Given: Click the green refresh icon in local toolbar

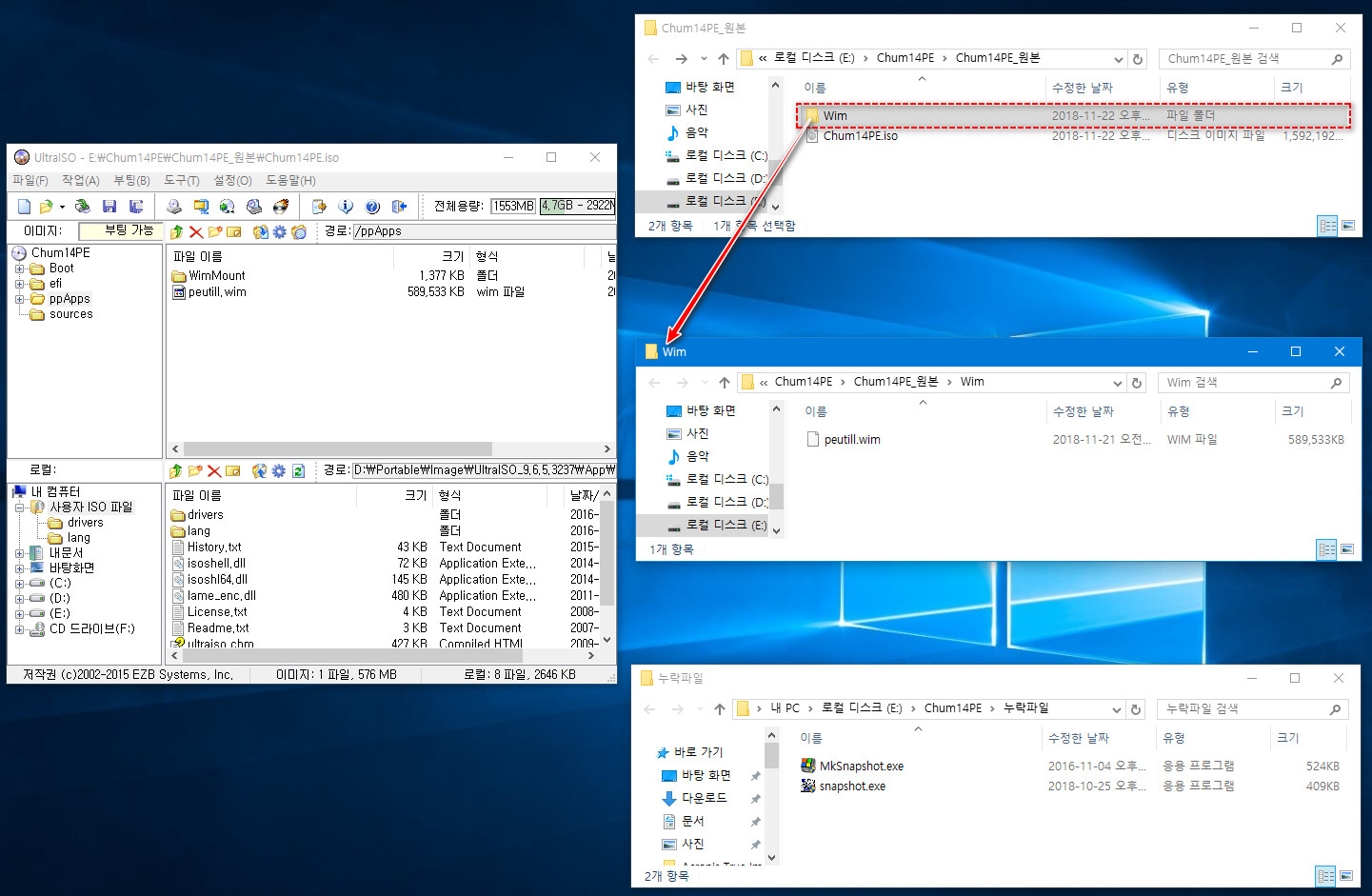Looking at the screenshot, I should [298, 470].
